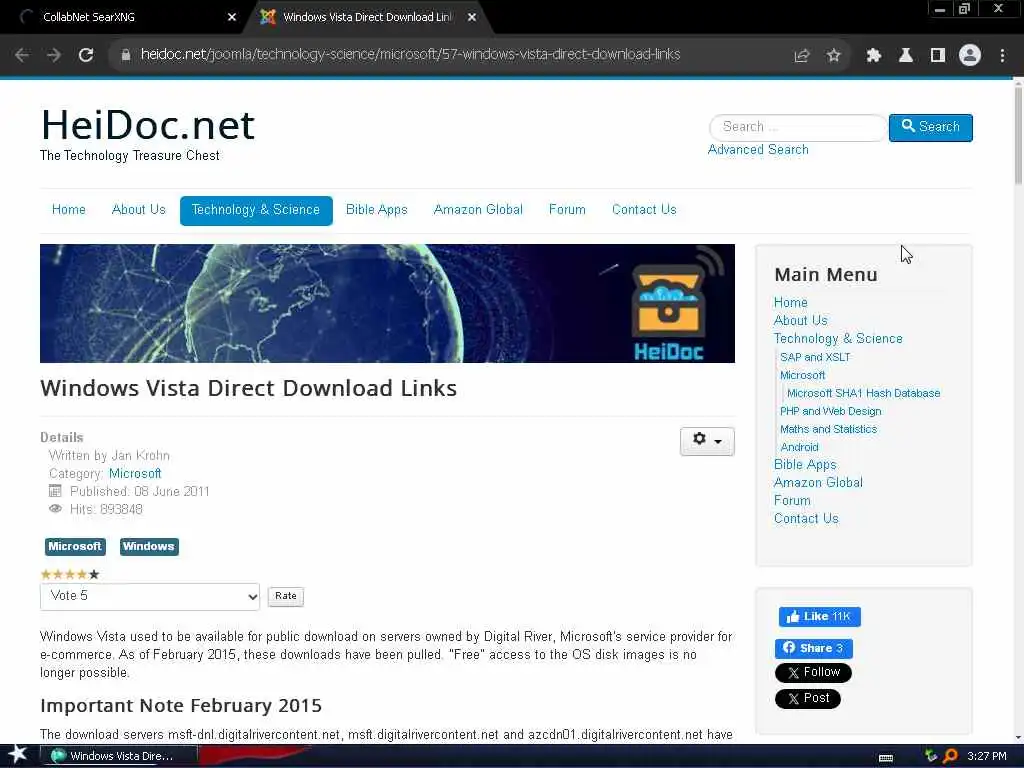Open the Chrome Labs flask icon
1024x768 pixels.
906,56
